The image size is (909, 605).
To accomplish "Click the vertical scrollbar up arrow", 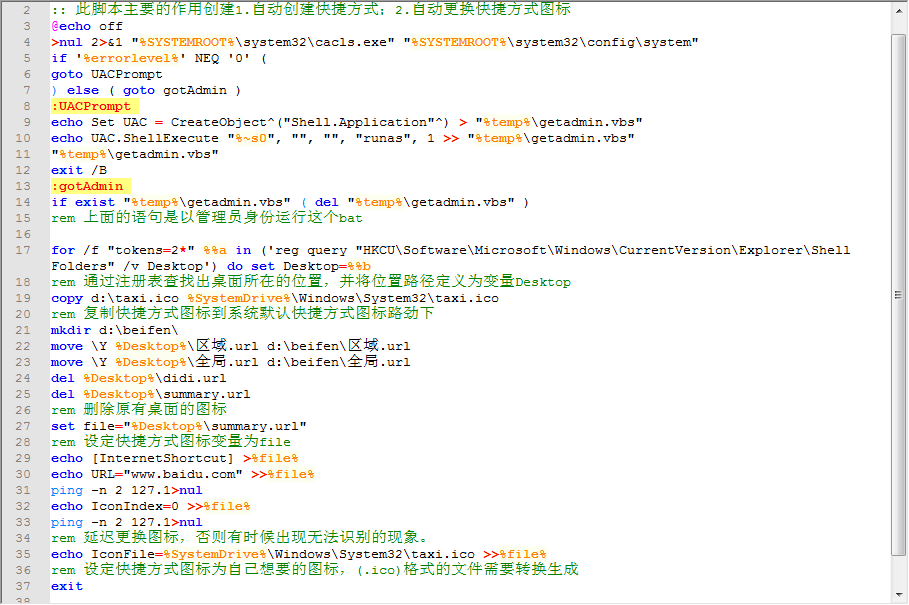I will click(899, 12).
